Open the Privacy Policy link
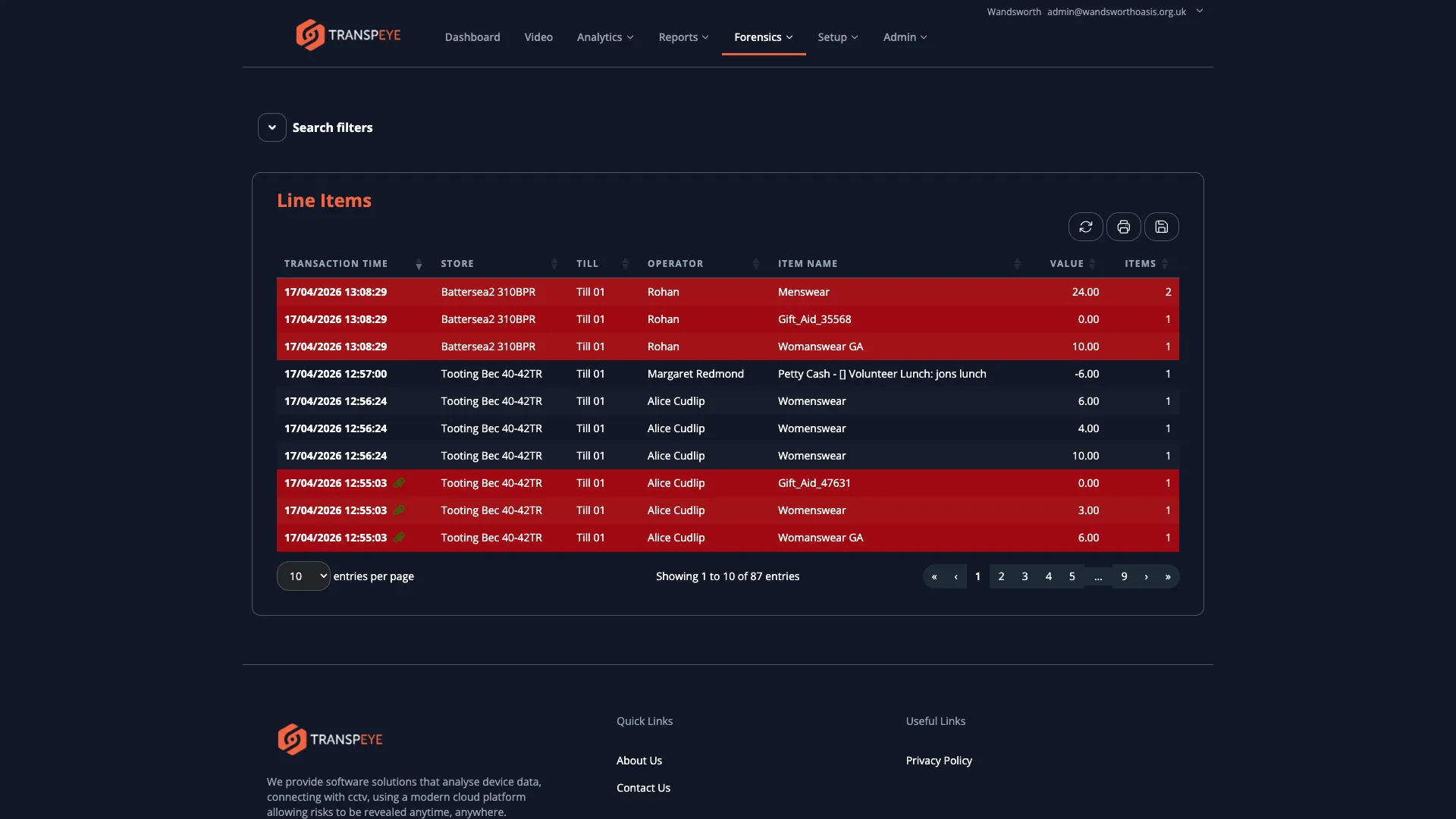 (x=938, y=760)
